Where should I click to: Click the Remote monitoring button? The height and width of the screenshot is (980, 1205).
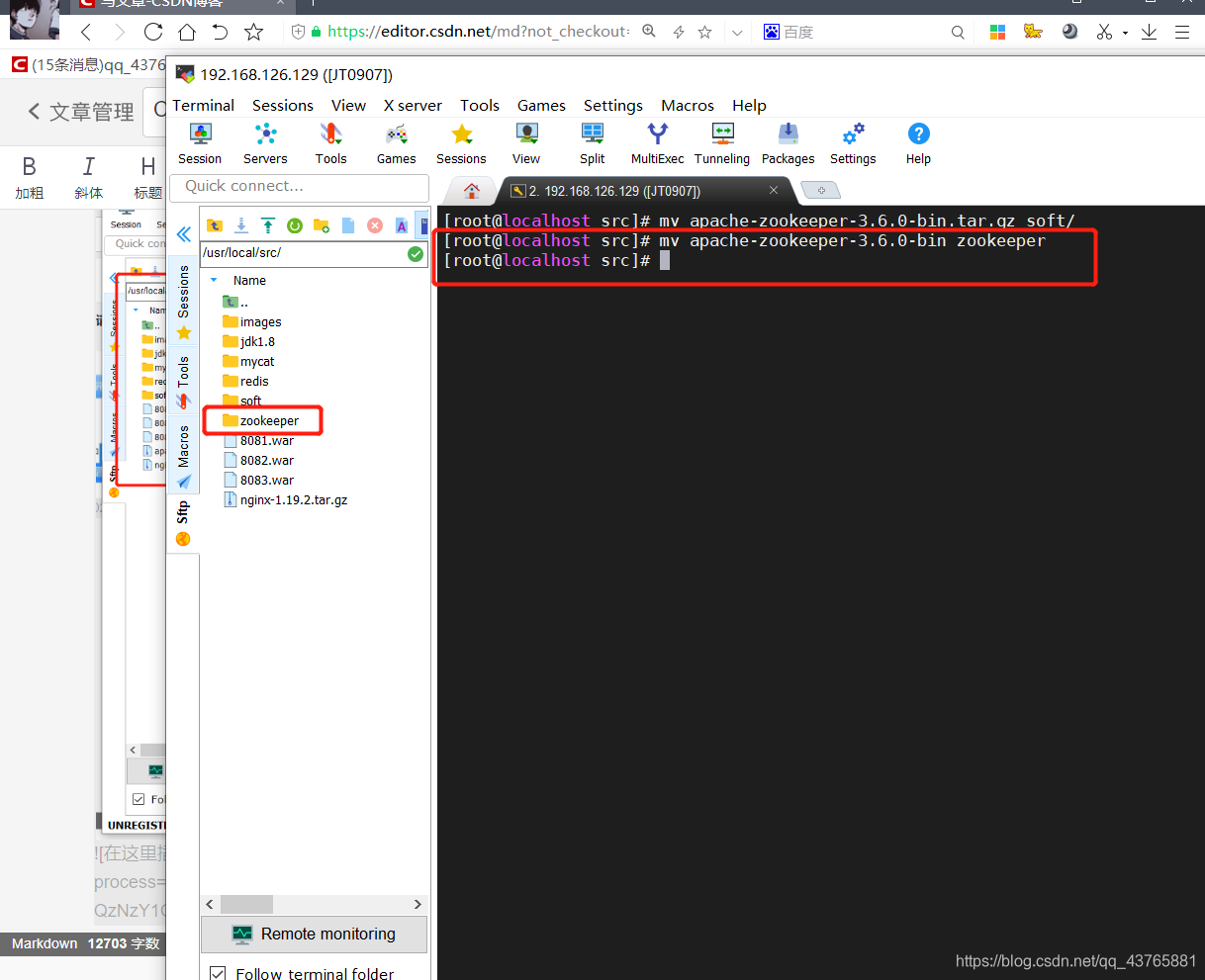point(315,934)
